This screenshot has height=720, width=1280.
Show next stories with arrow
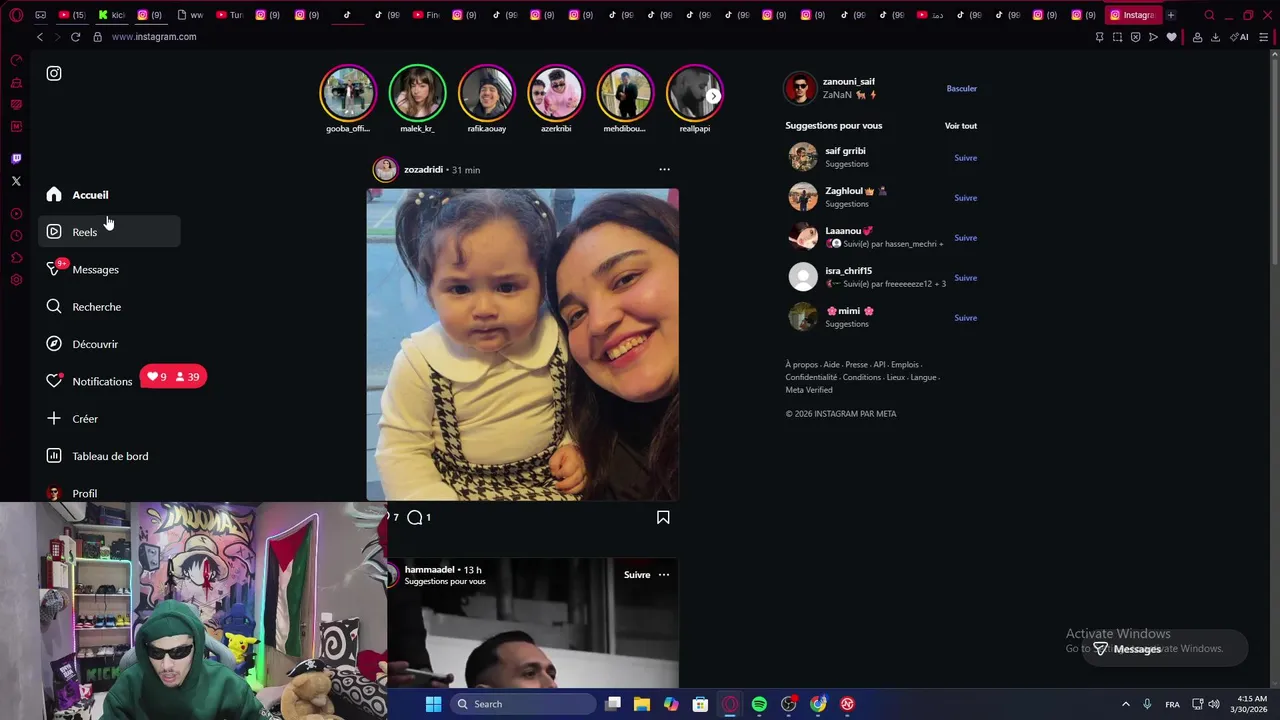coord(713,96)
